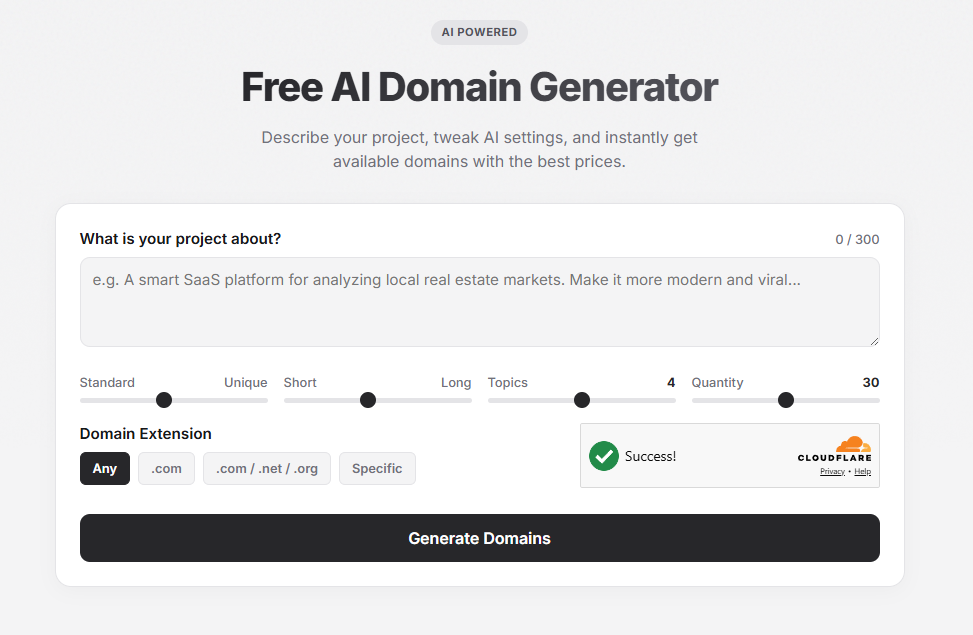
Task: Click the Topics slider handle
Action: point(581,400)
